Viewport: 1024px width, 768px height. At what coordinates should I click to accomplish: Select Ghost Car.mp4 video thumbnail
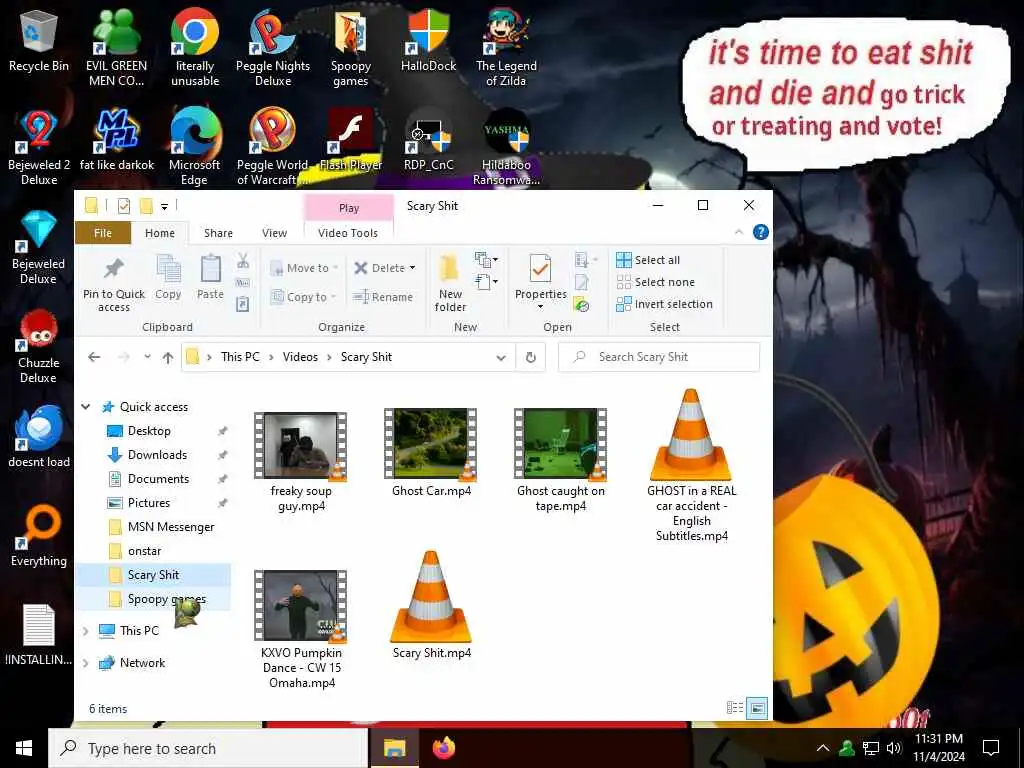(430, 444)
